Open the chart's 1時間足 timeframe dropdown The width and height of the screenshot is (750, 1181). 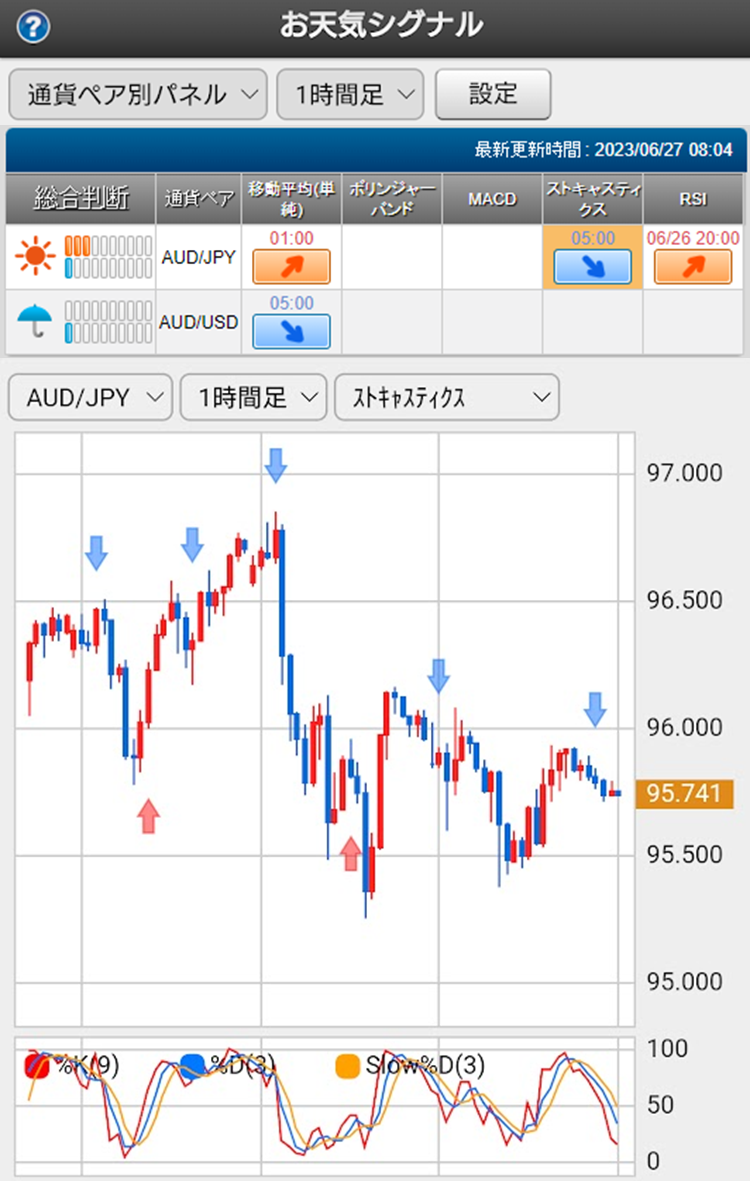click(x=253, y=397)
